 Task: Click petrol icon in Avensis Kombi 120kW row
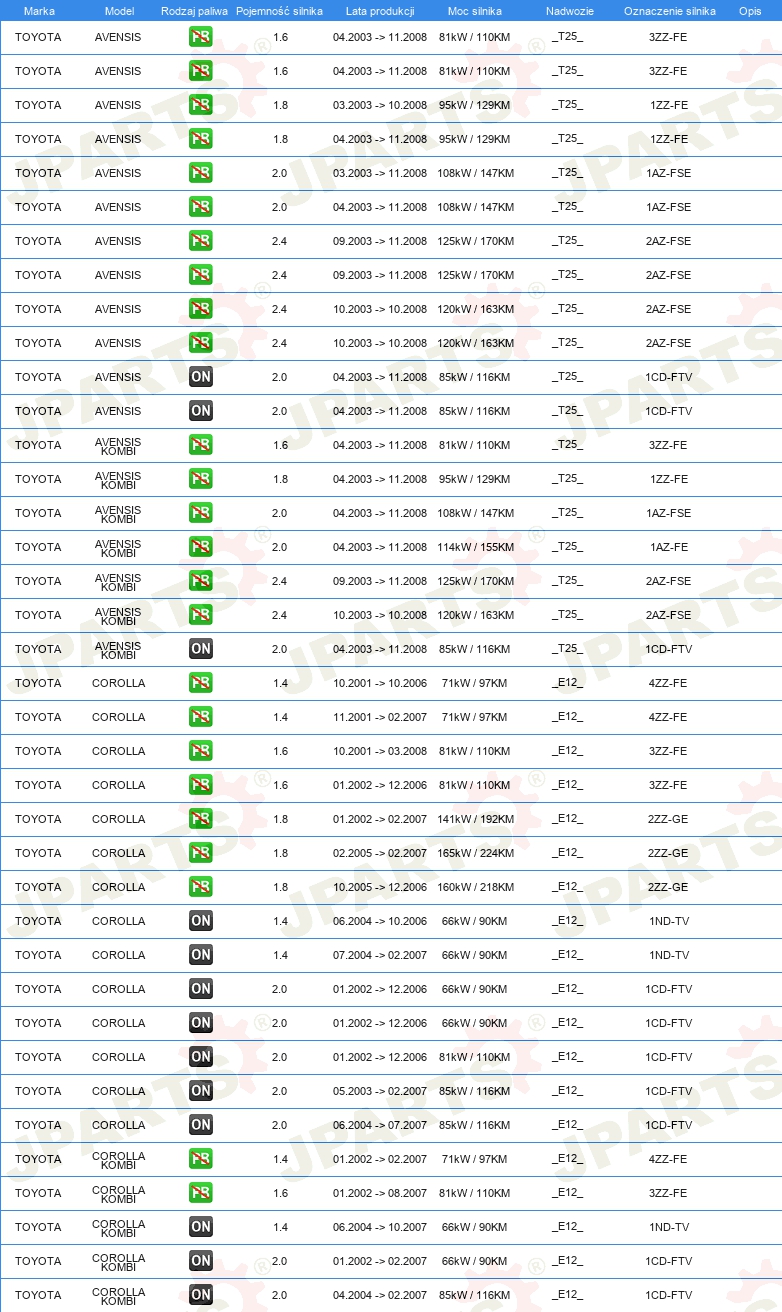coord(201,615)
